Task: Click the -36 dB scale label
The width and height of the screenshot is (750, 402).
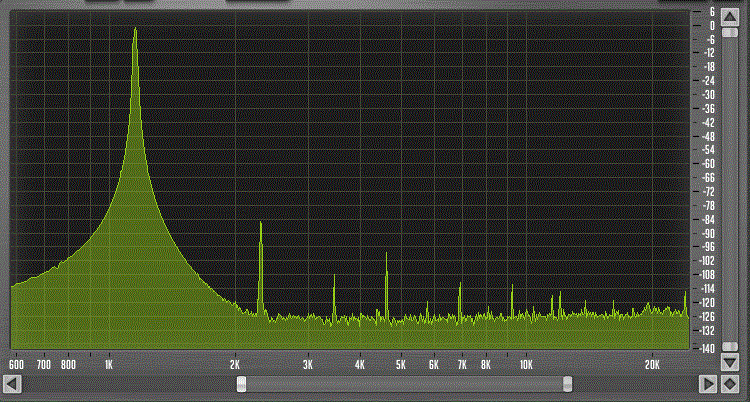Action: (708, 108)
